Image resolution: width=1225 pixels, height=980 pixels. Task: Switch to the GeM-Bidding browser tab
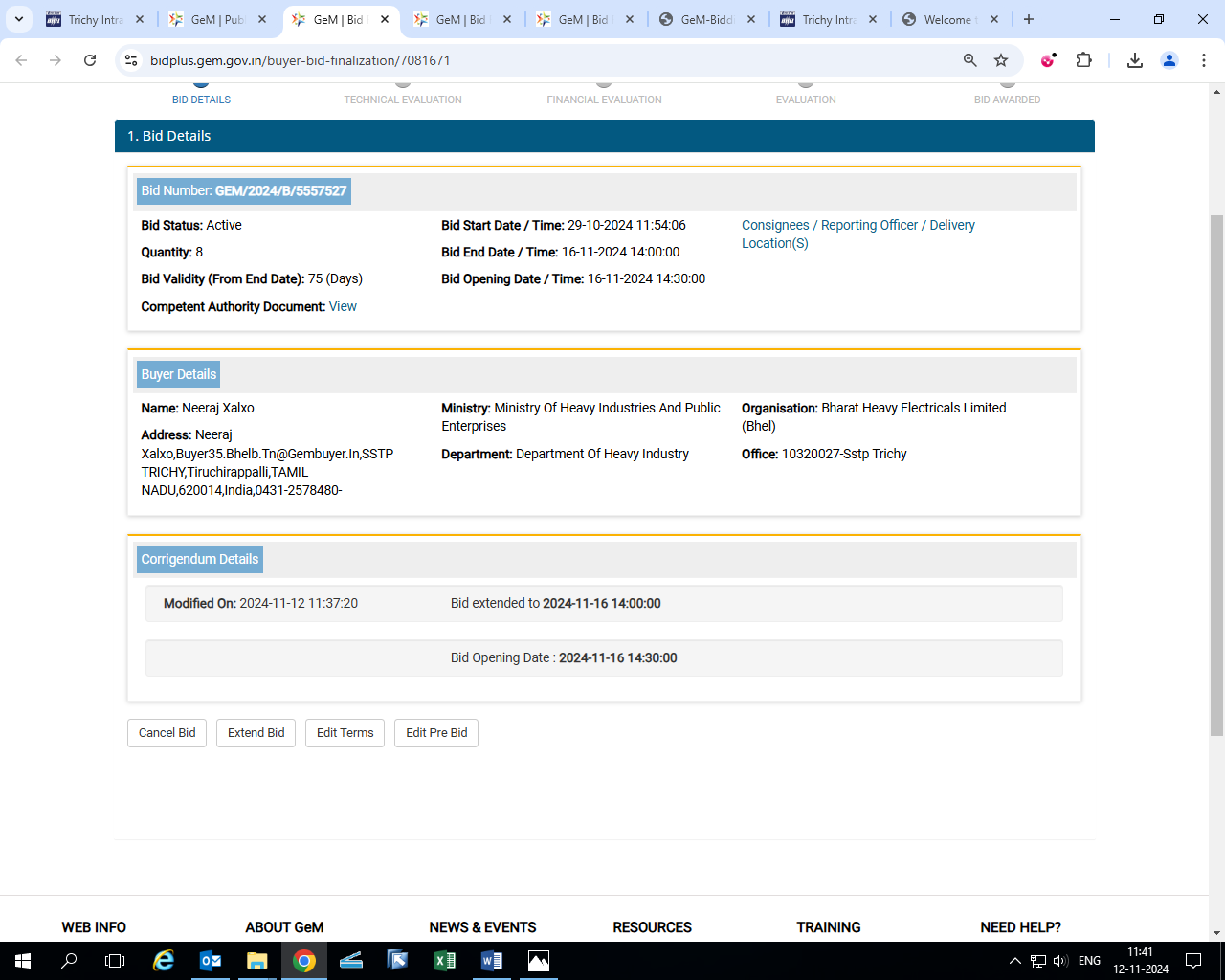pos(706,19)
